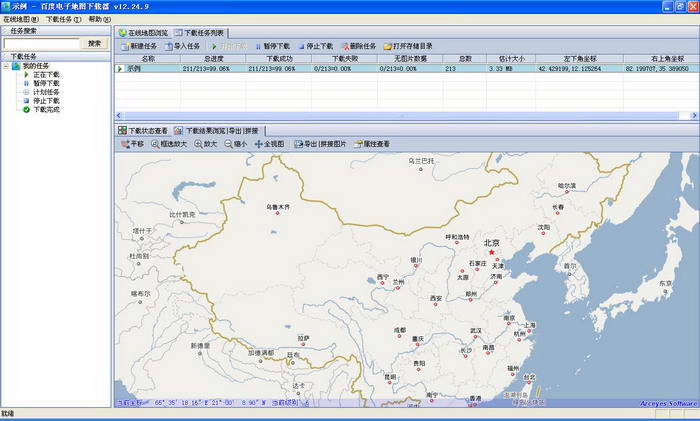Select 暂停下载 paused item in task tree
Screen dimensions: 700x421
pyautogui.click(x=46, y=83)
